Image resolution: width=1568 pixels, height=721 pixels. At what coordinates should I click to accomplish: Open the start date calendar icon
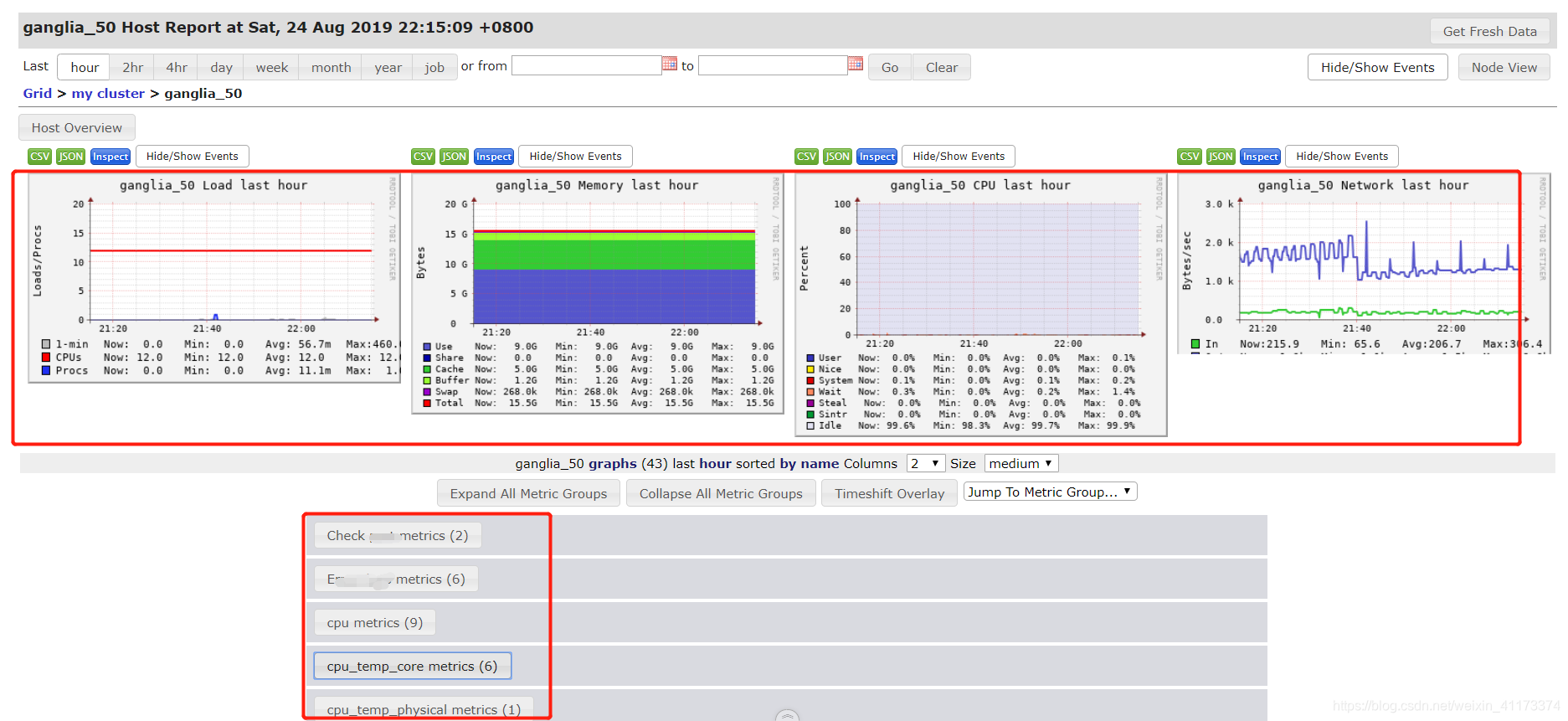(669, 64)
